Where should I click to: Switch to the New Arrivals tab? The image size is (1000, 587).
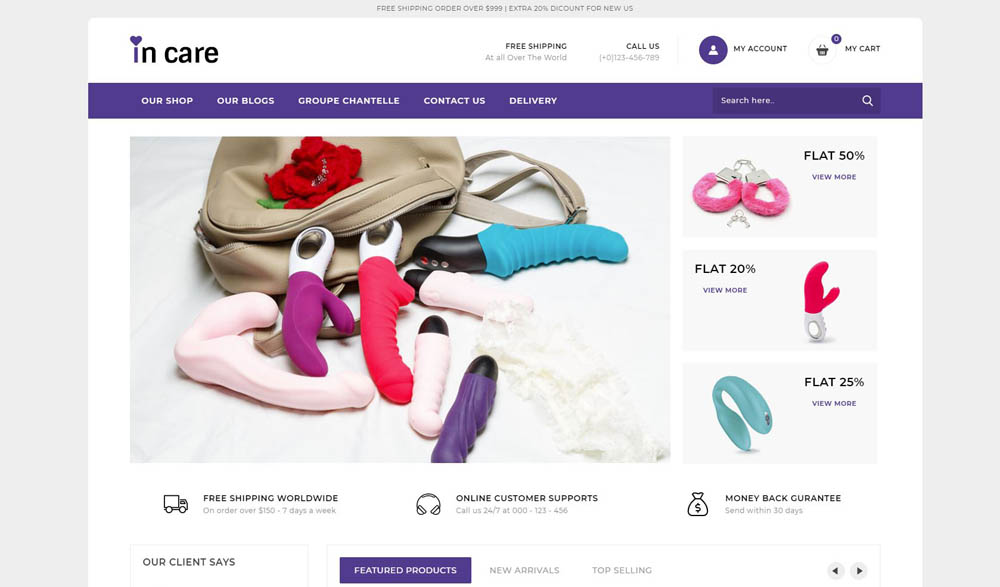(524, 570)
